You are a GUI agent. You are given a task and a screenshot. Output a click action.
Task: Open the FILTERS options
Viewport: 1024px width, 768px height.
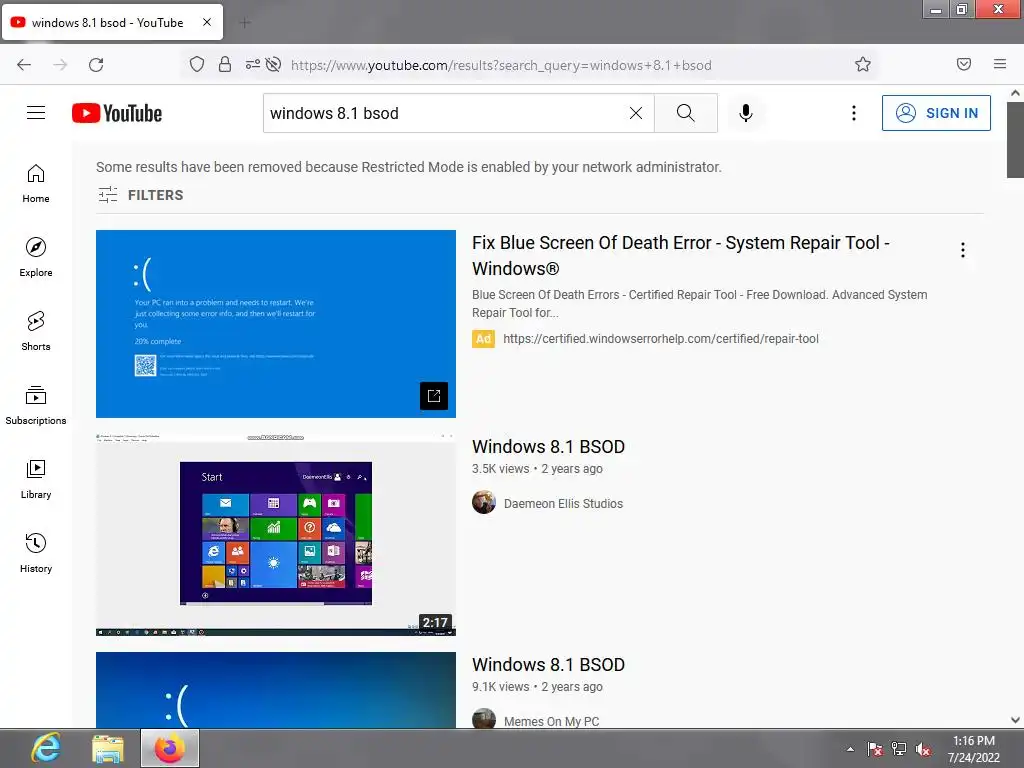point(140,195)
